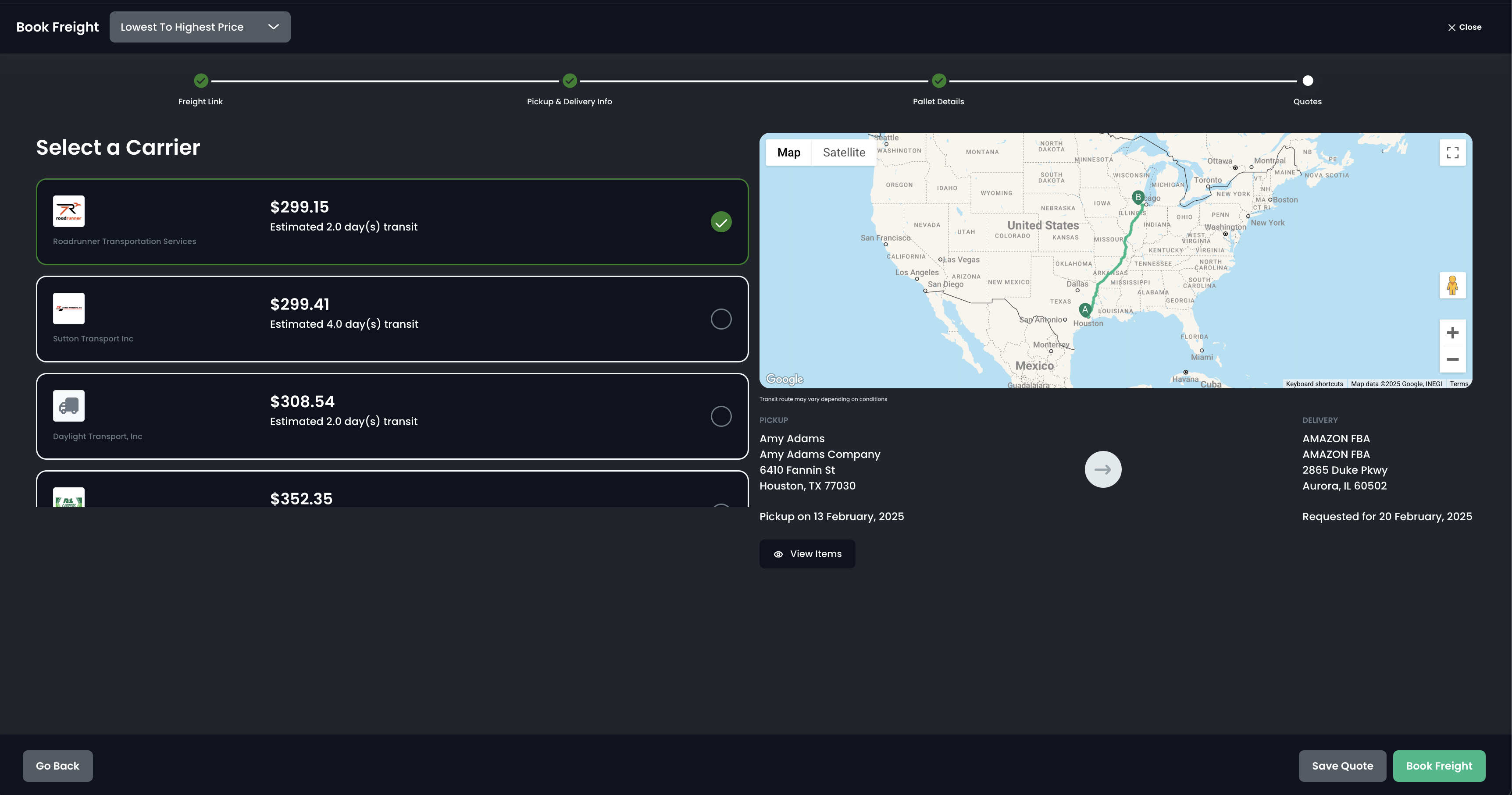1512x795 pixels.
Task: Click the Roadrunner carrier logo
Action: pos(69,211)
